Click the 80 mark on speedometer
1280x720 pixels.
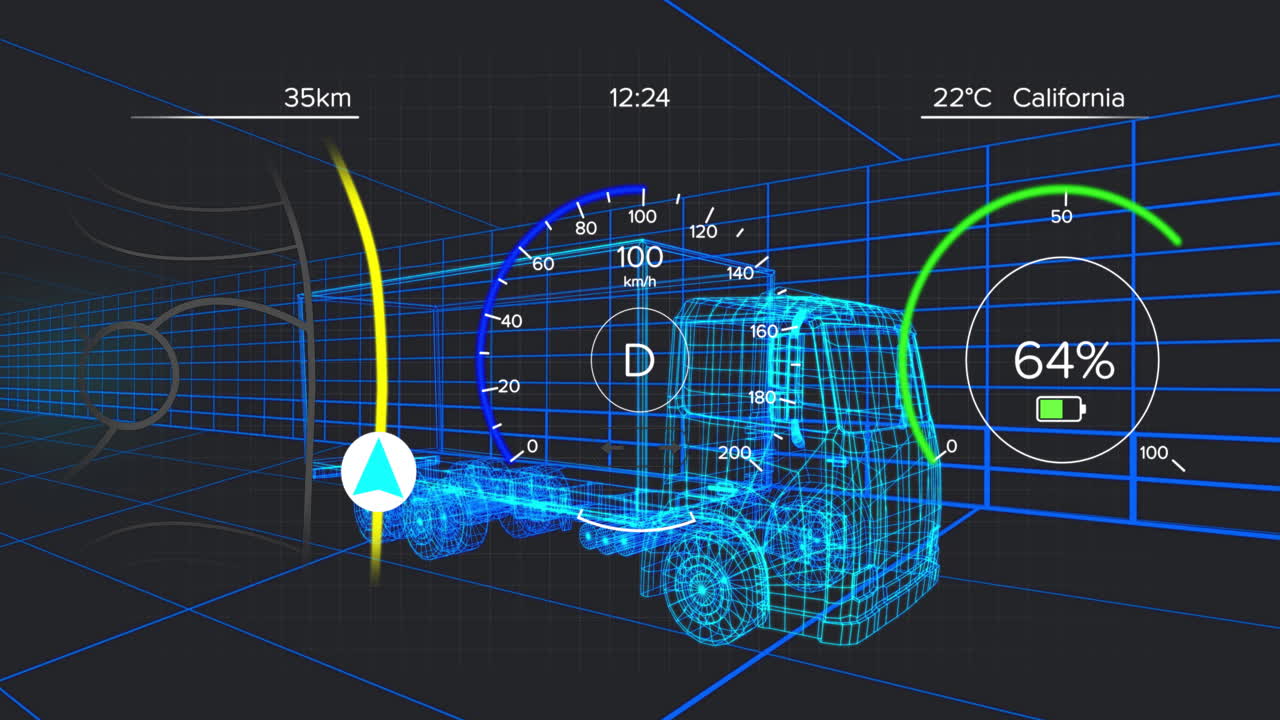click(x=586, y=228)
